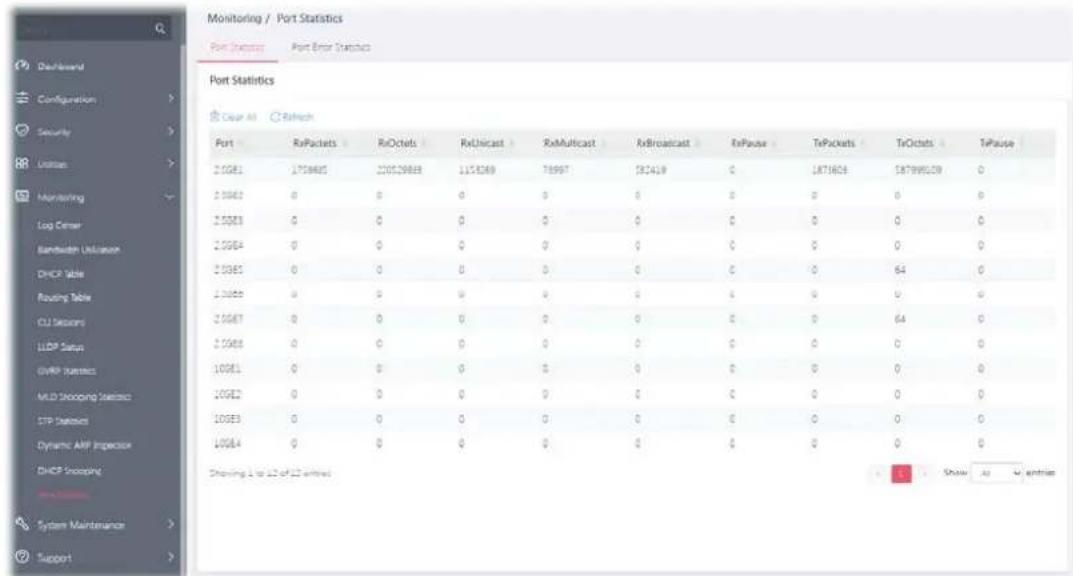1073x576 pixels.
Task: Sort table by RxMulticast column
Action: pyautogui.click(x=574, y=143)
